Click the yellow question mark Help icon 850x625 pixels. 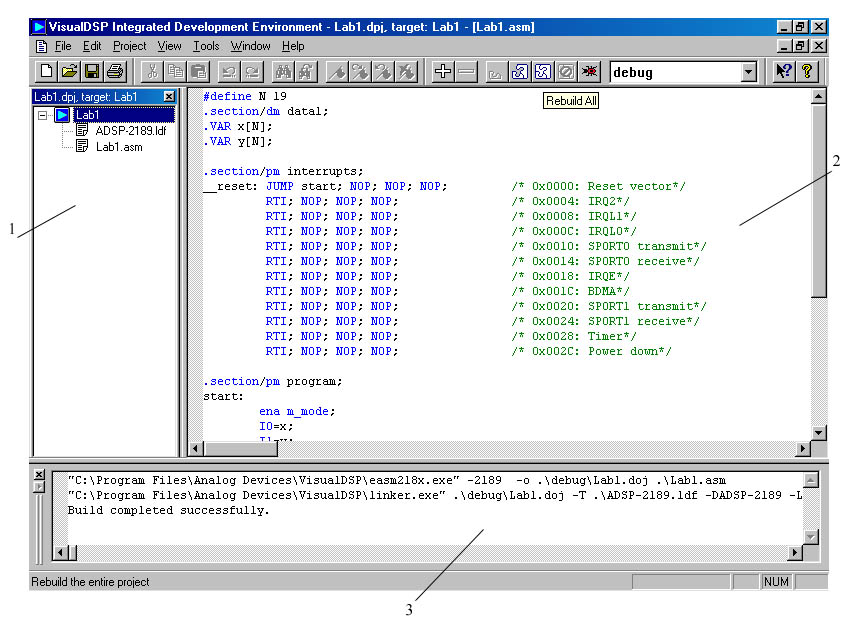click(807, 72)
